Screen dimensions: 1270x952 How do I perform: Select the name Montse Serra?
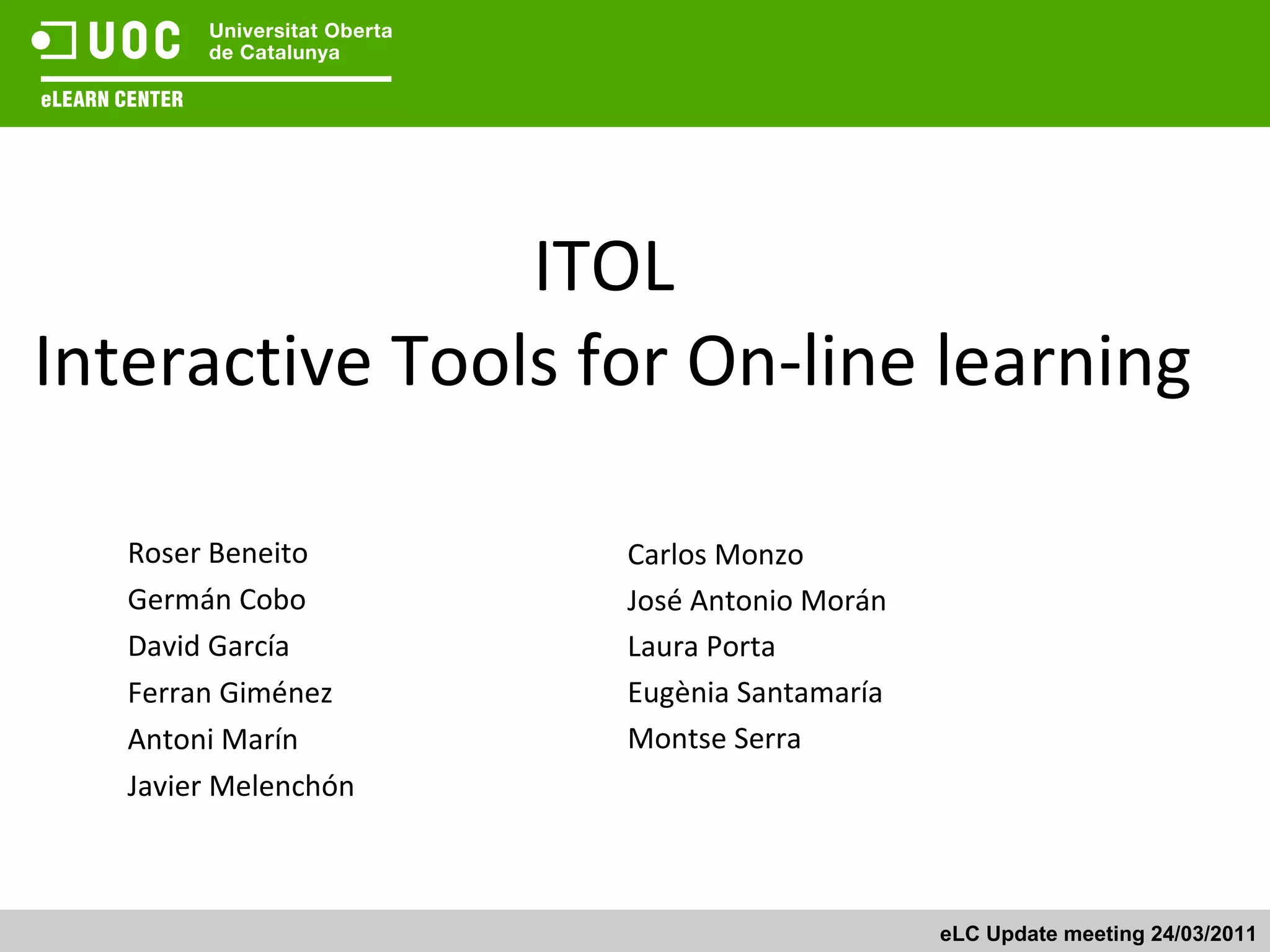click(x=714, y=738)
